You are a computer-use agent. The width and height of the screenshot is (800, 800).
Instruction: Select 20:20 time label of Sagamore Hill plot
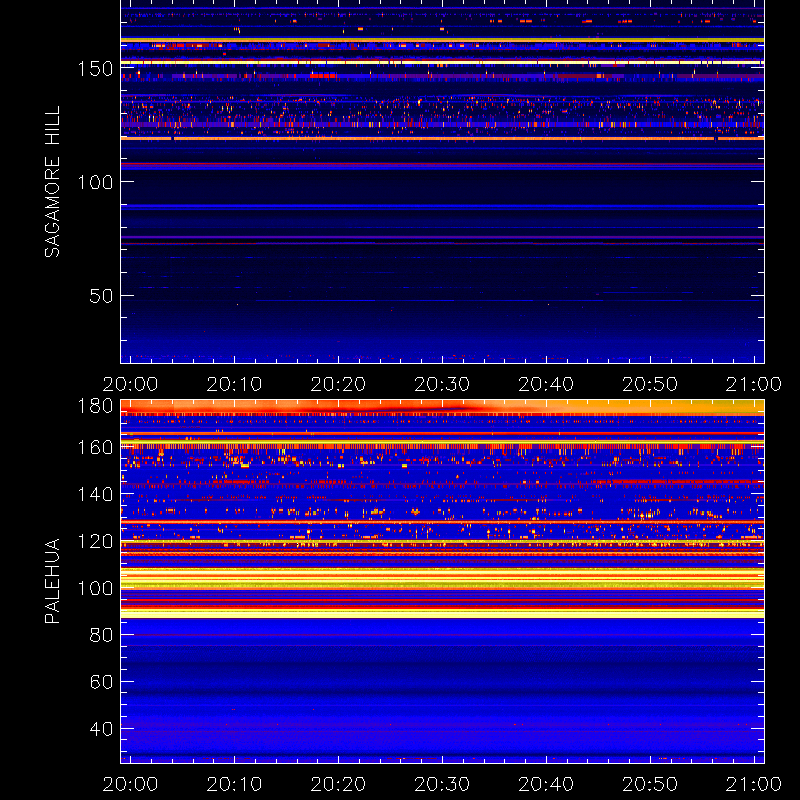[338, 384]
